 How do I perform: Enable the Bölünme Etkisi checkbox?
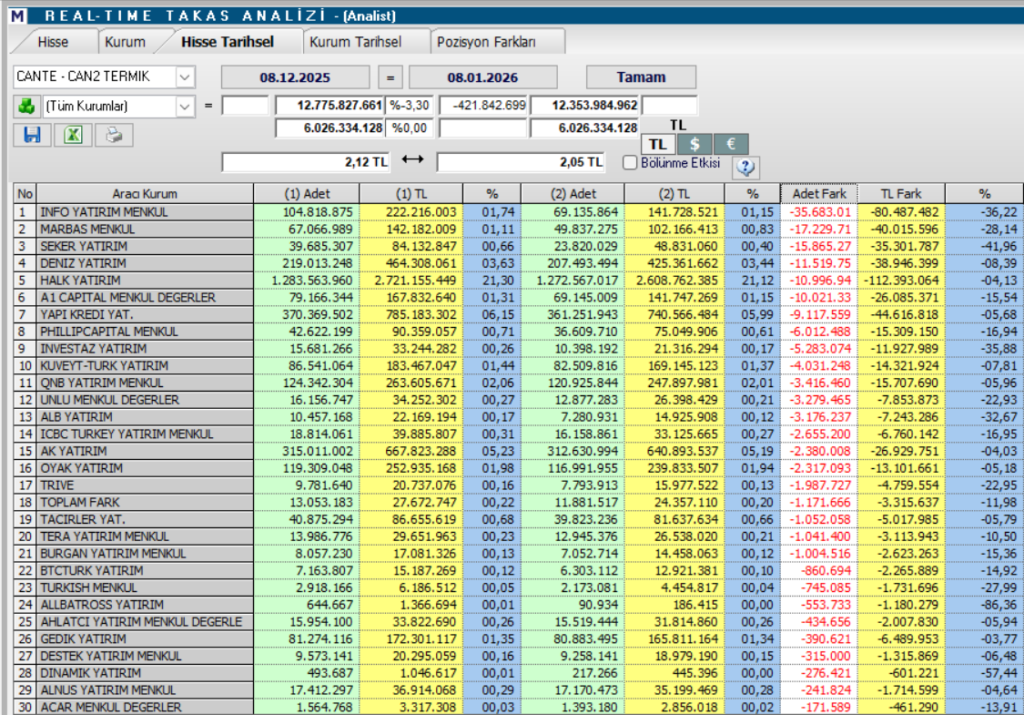pyautogui.click(x=630, y=163)
